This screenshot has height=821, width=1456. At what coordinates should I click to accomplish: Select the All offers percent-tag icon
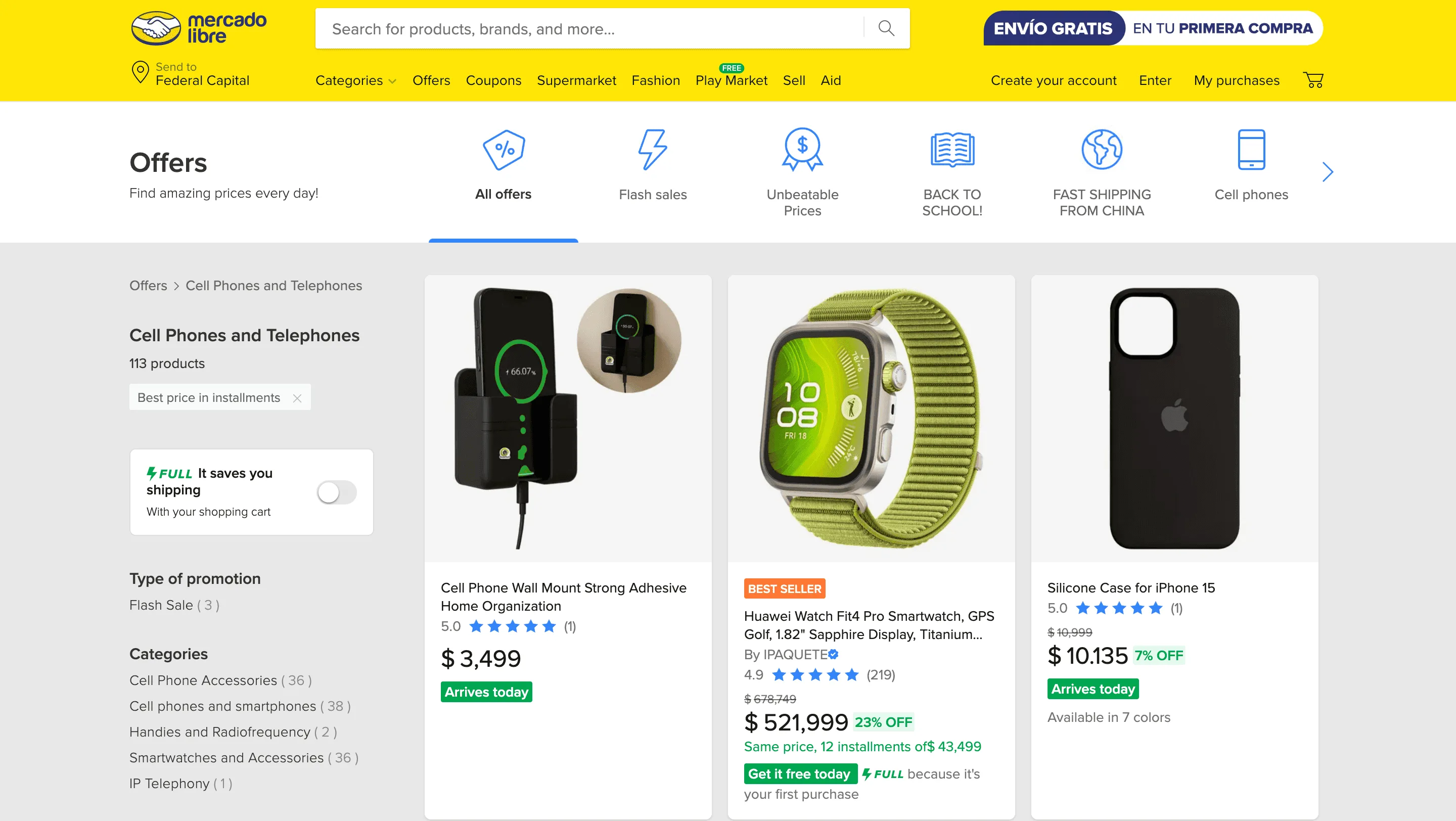click(503, 151)
